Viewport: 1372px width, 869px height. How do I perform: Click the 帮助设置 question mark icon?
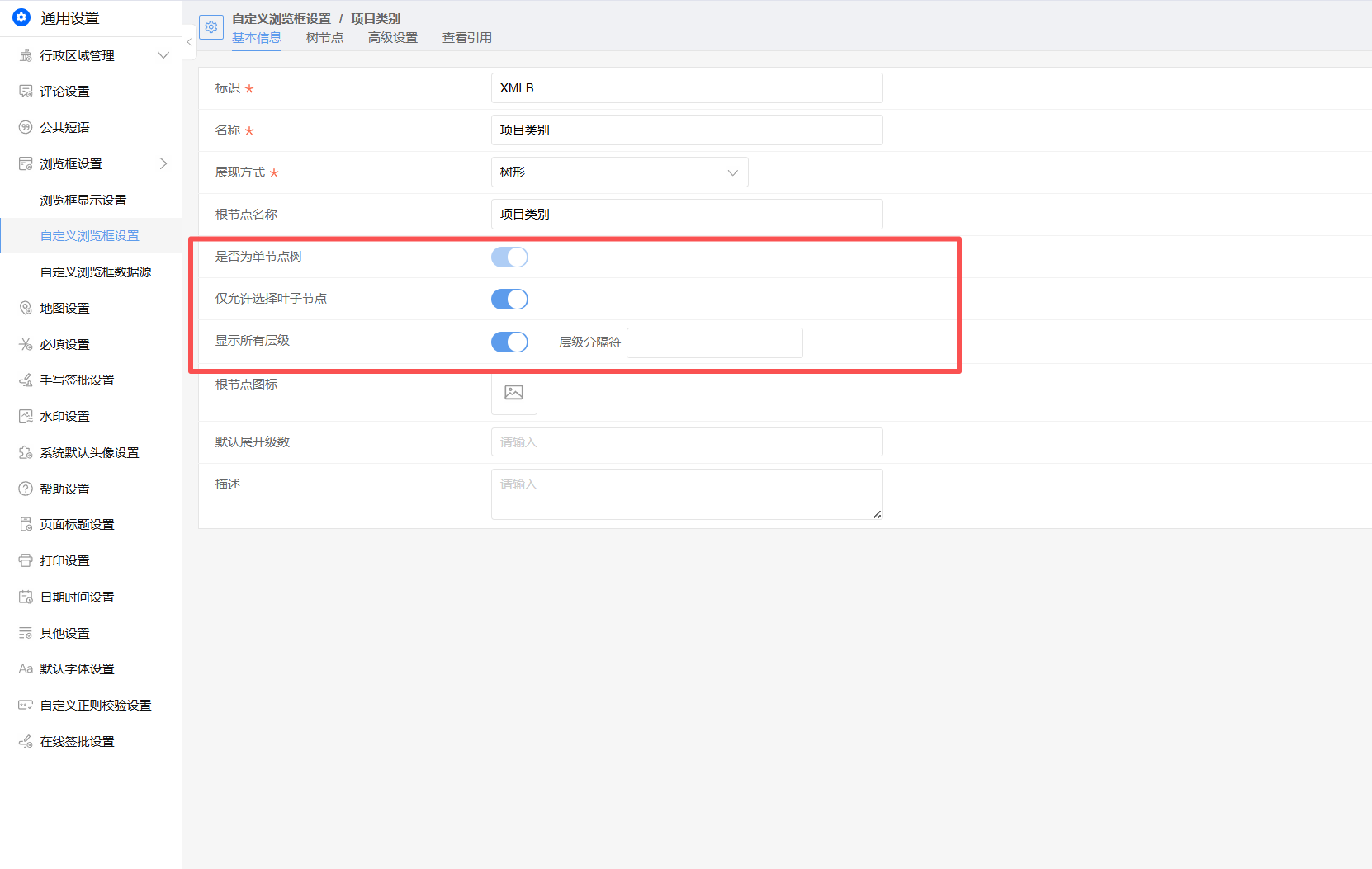click(x=26, y=489)
